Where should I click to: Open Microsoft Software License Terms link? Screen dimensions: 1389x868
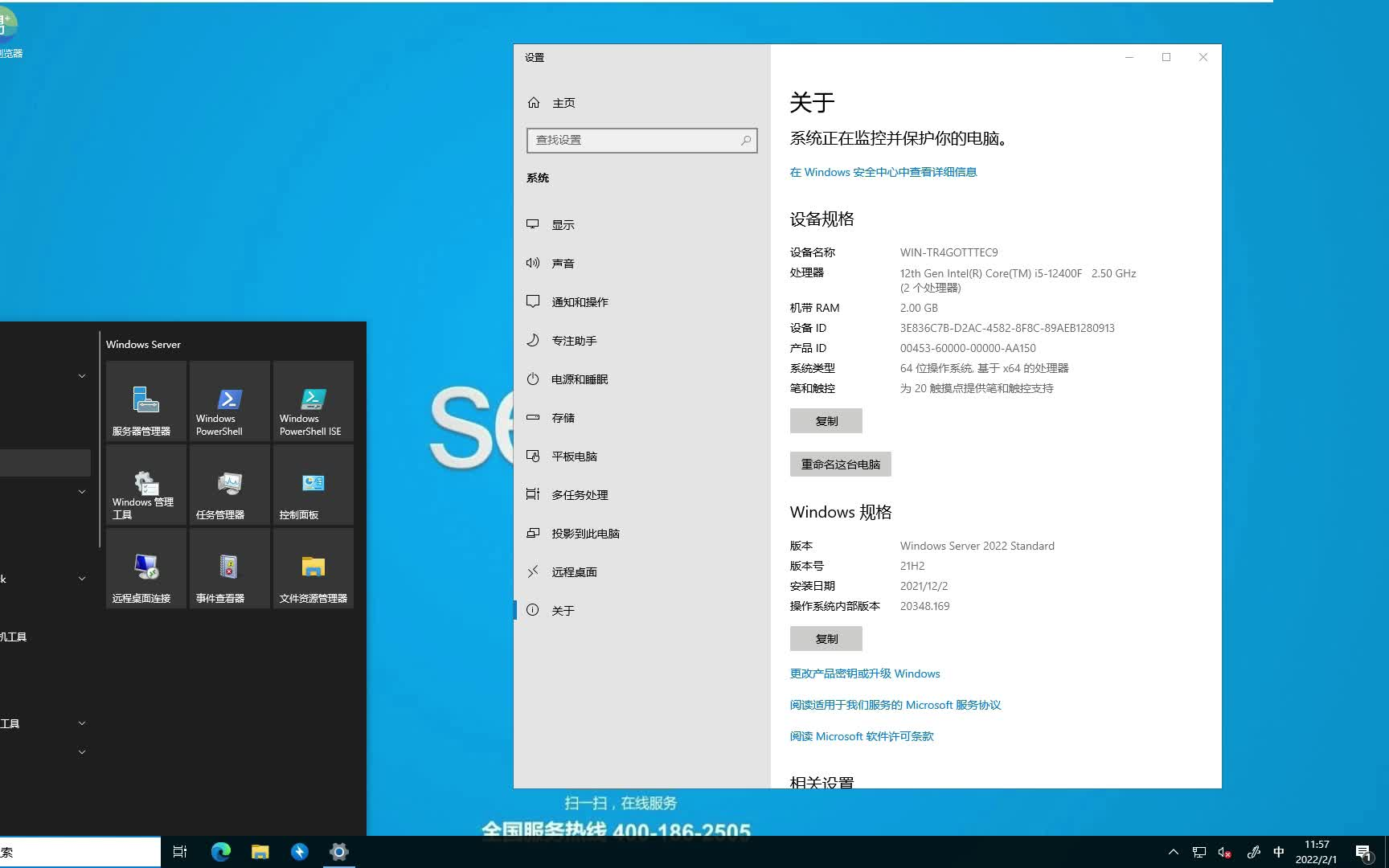(862, 736)
